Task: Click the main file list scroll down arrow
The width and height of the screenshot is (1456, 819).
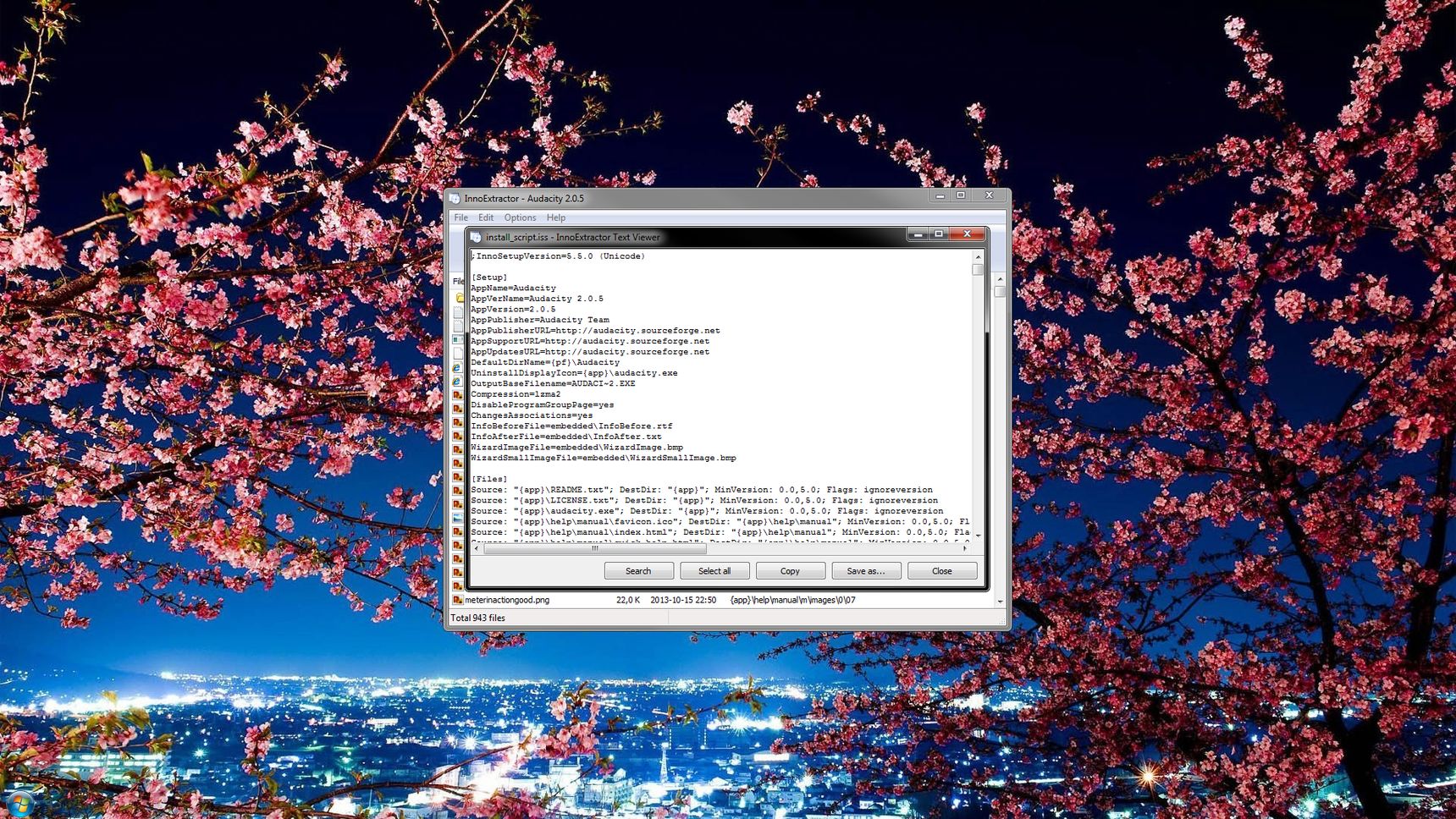Action: pyautogui.click(x=1000, y=602)
